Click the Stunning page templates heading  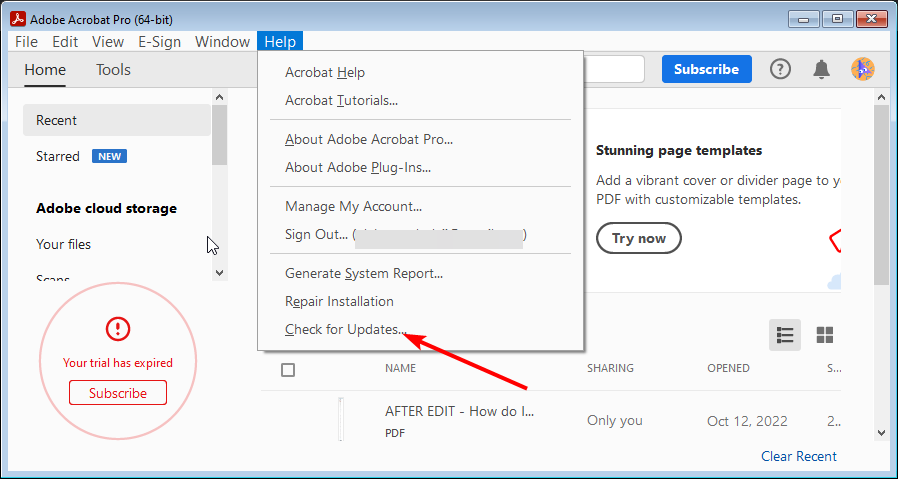(679, 151)
